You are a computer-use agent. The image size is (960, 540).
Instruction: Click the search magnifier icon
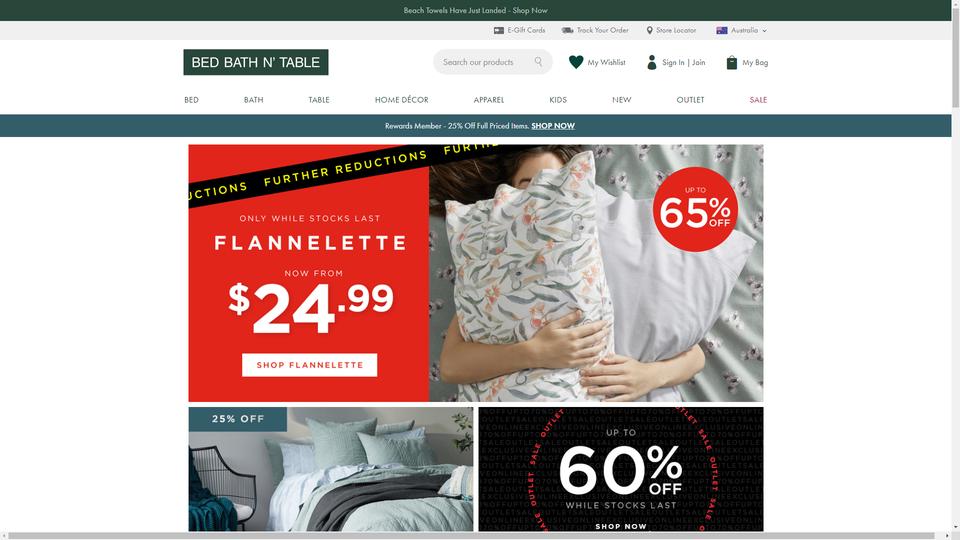(x=538, y=62)
